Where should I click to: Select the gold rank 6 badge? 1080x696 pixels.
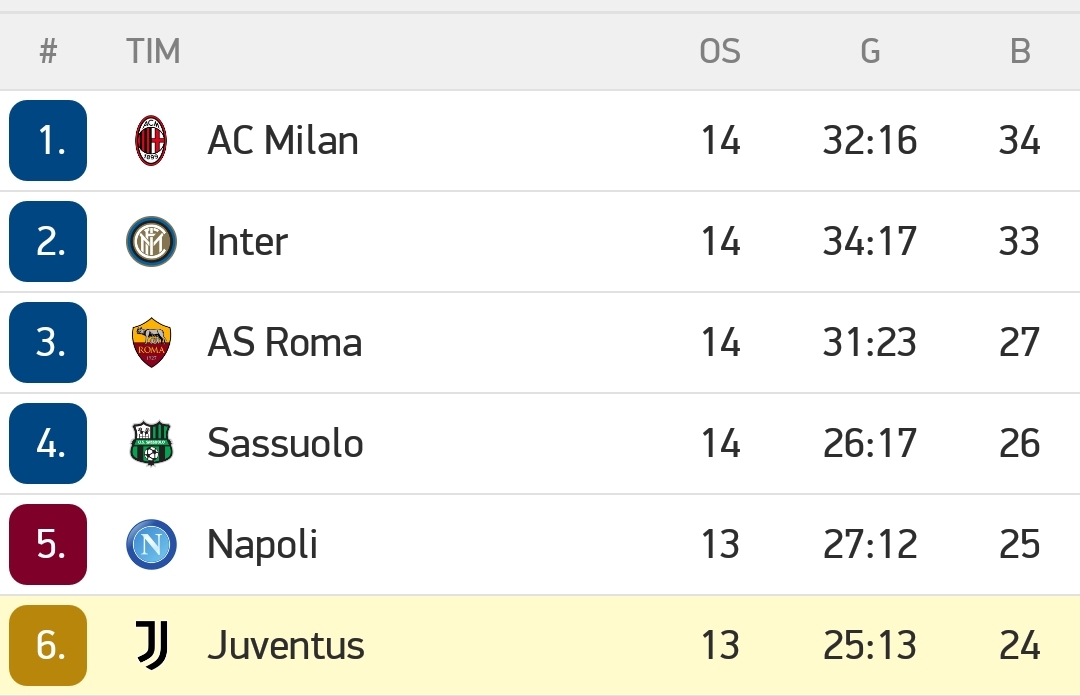(x=48, y=645)
